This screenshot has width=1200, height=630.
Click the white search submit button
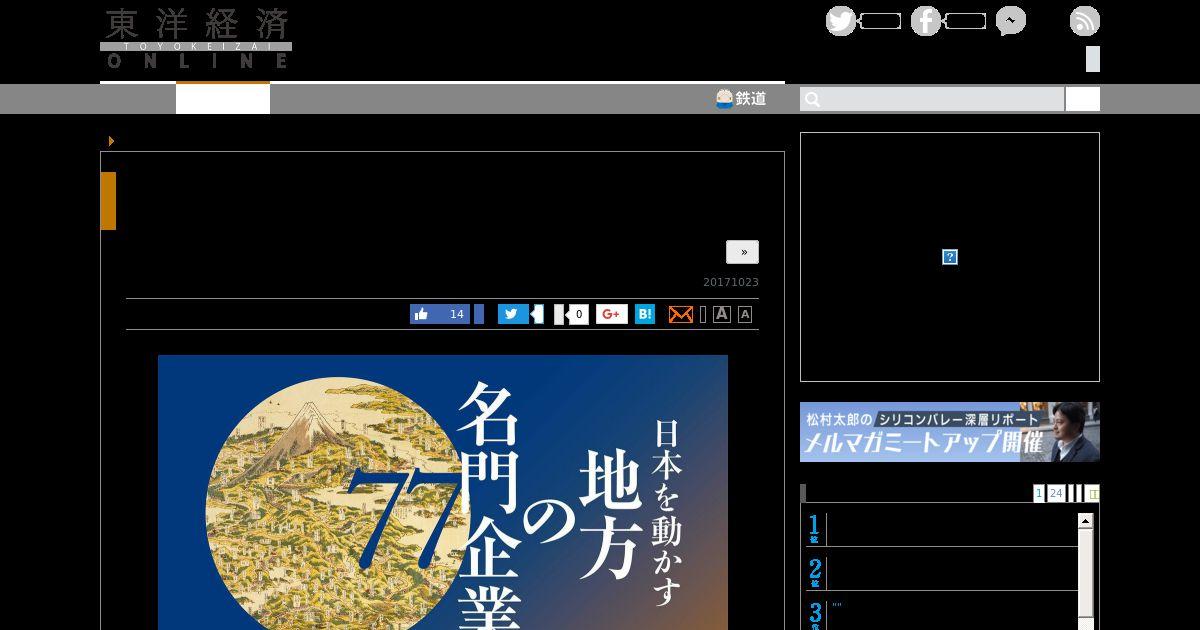[1083, 99]
